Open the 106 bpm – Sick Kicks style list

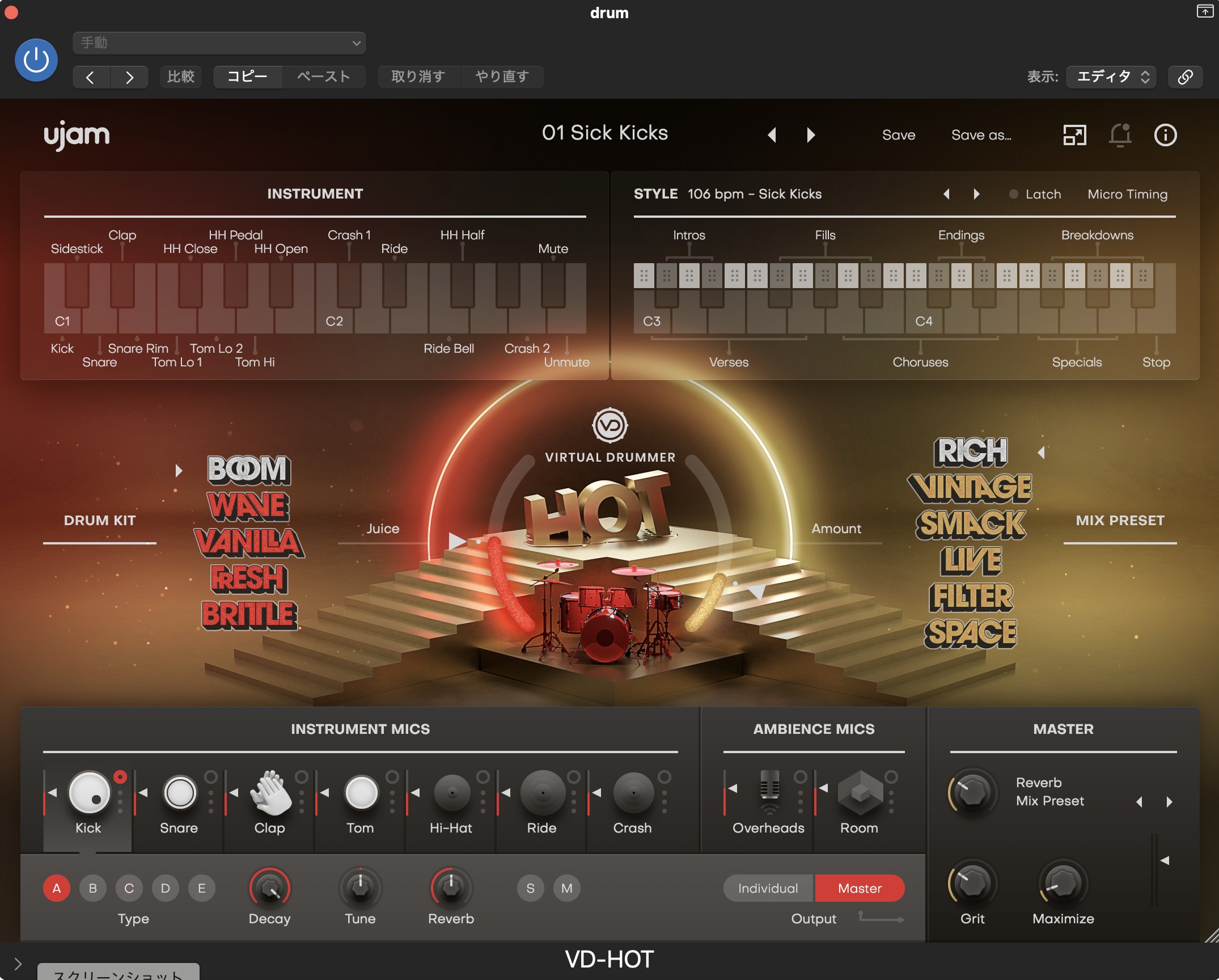(x=755, y=194)
